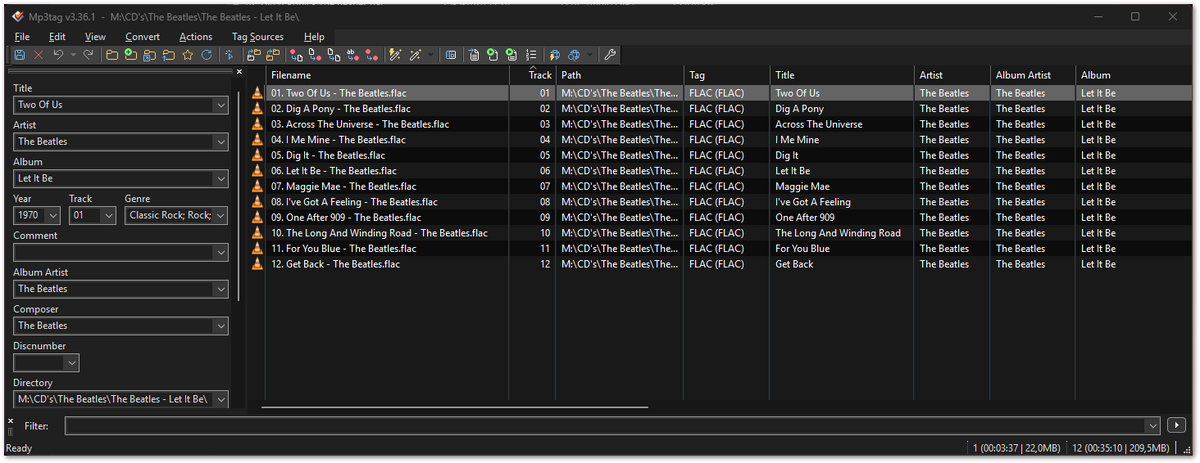The width and height of the screenshot is (1200, 463).
Task: Click the title cell 'I've Got A Feeling'
Action: coord(813,202)
